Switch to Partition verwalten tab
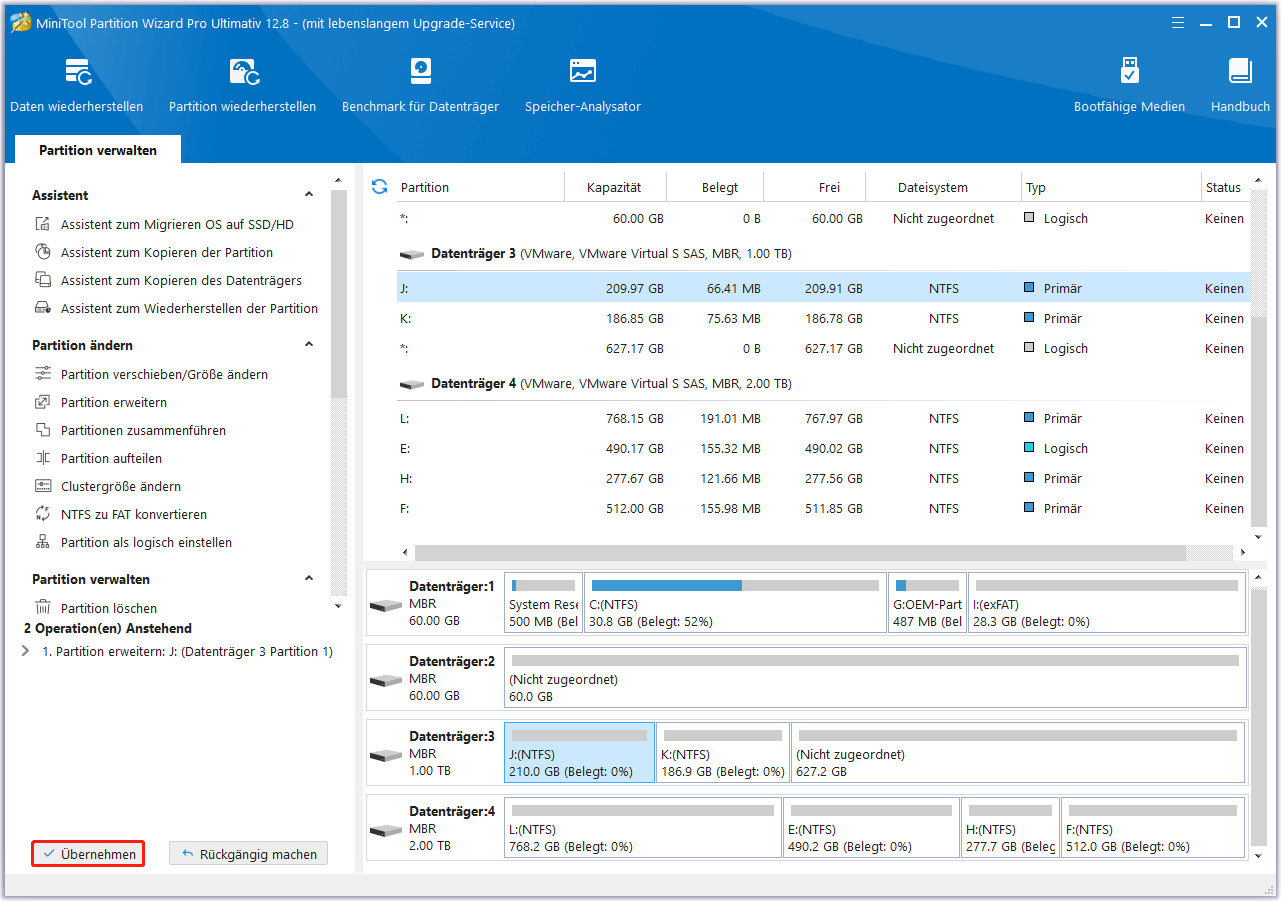 pos(98,150)
